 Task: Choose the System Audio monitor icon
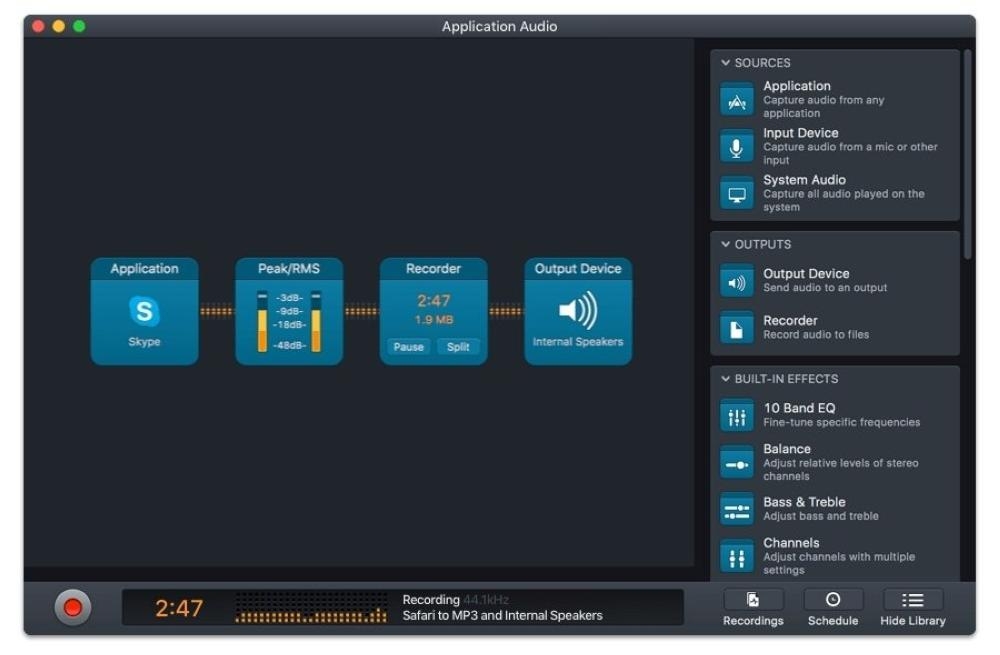pyautogui.click(x=737, y=194)
